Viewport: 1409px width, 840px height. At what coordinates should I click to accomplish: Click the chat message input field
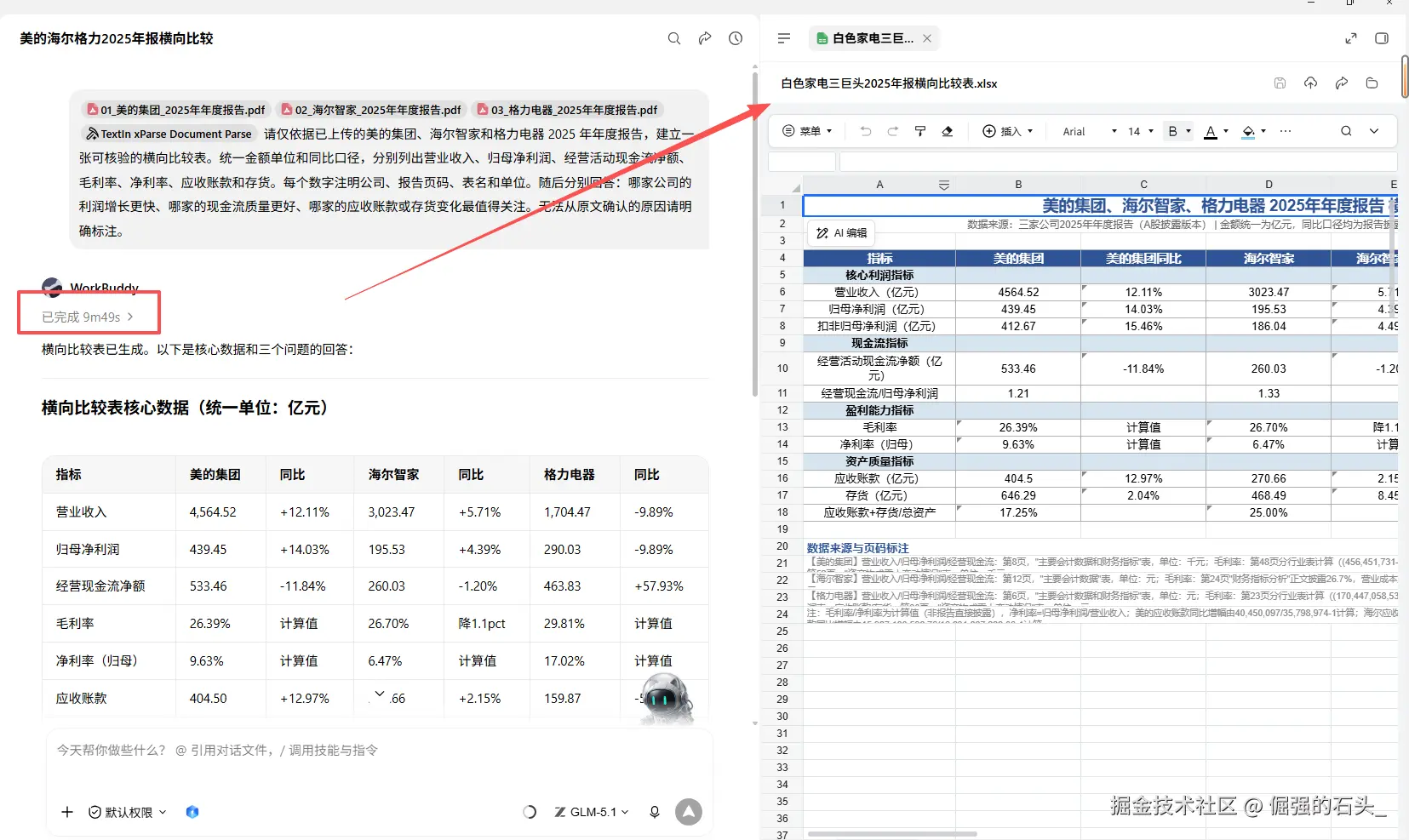[x=379, y=751]
